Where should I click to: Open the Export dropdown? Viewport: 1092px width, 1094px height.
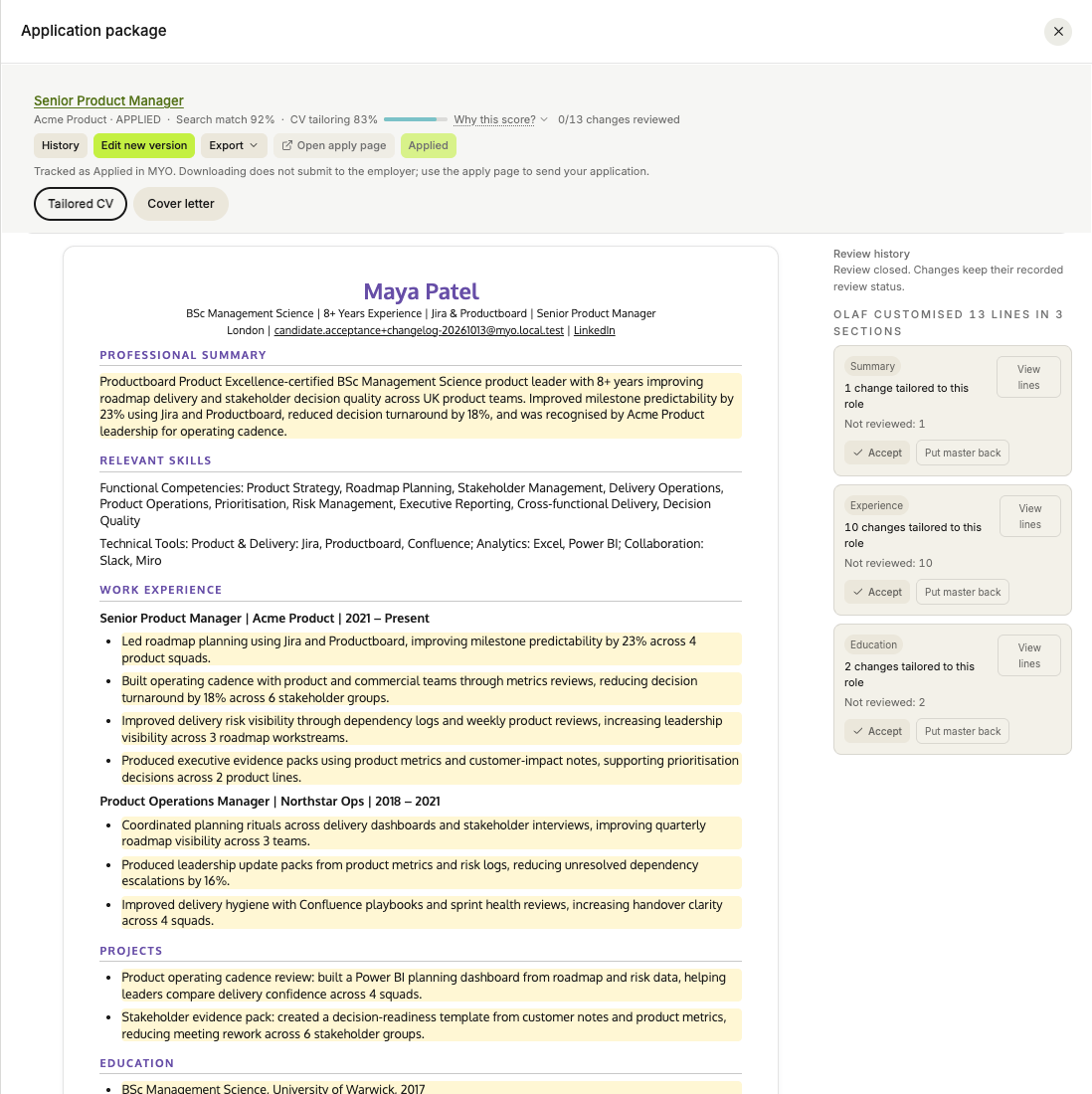[233, 145]
